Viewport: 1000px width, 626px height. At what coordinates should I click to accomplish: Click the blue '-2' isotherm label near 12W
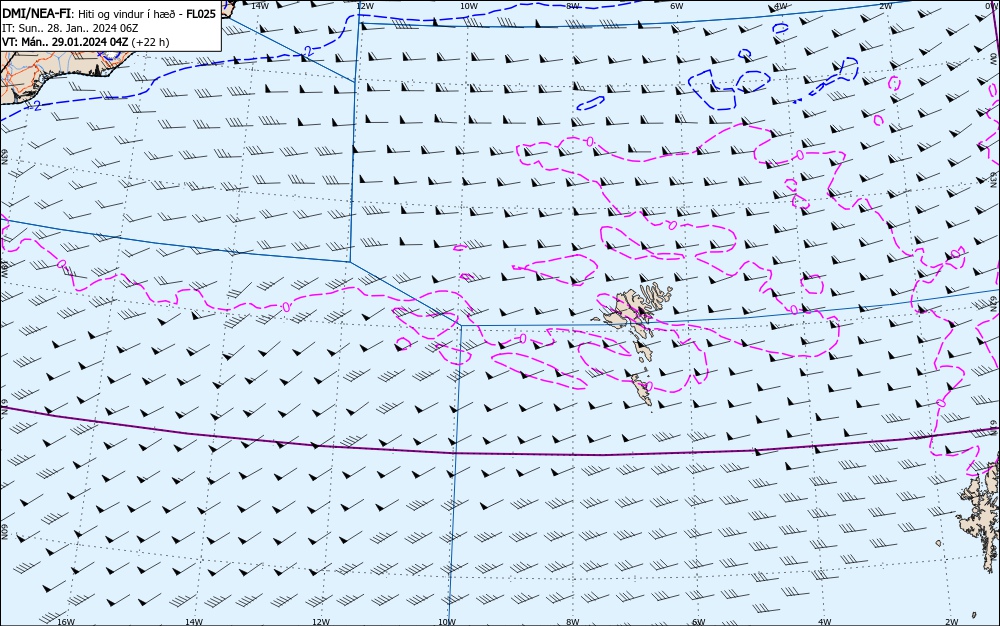308,51
